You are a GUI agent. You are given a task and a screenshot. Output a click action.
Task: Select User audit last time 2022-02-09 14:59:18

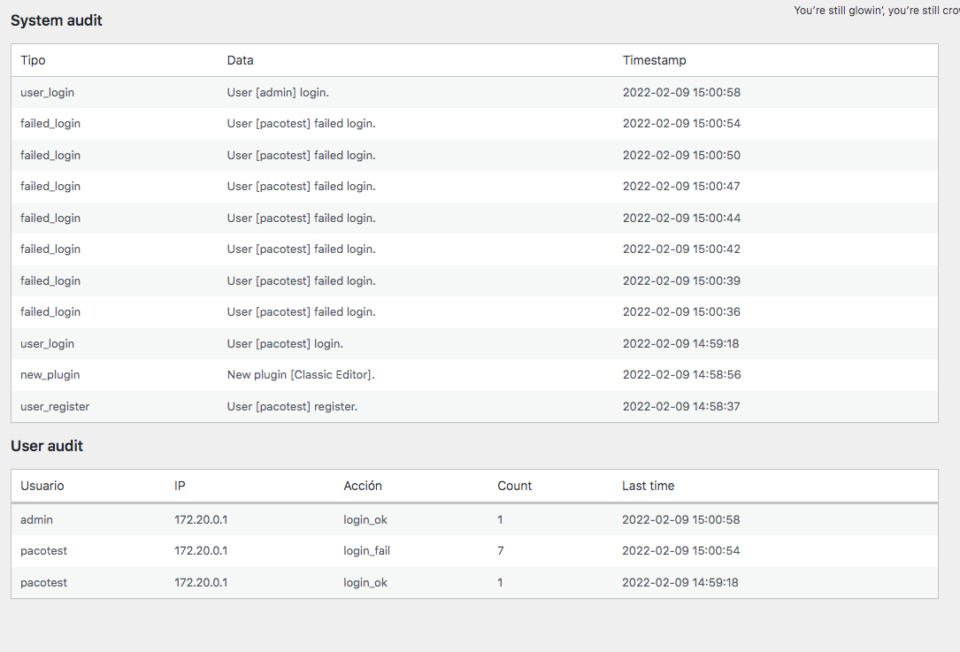click(x=680, y=583)
